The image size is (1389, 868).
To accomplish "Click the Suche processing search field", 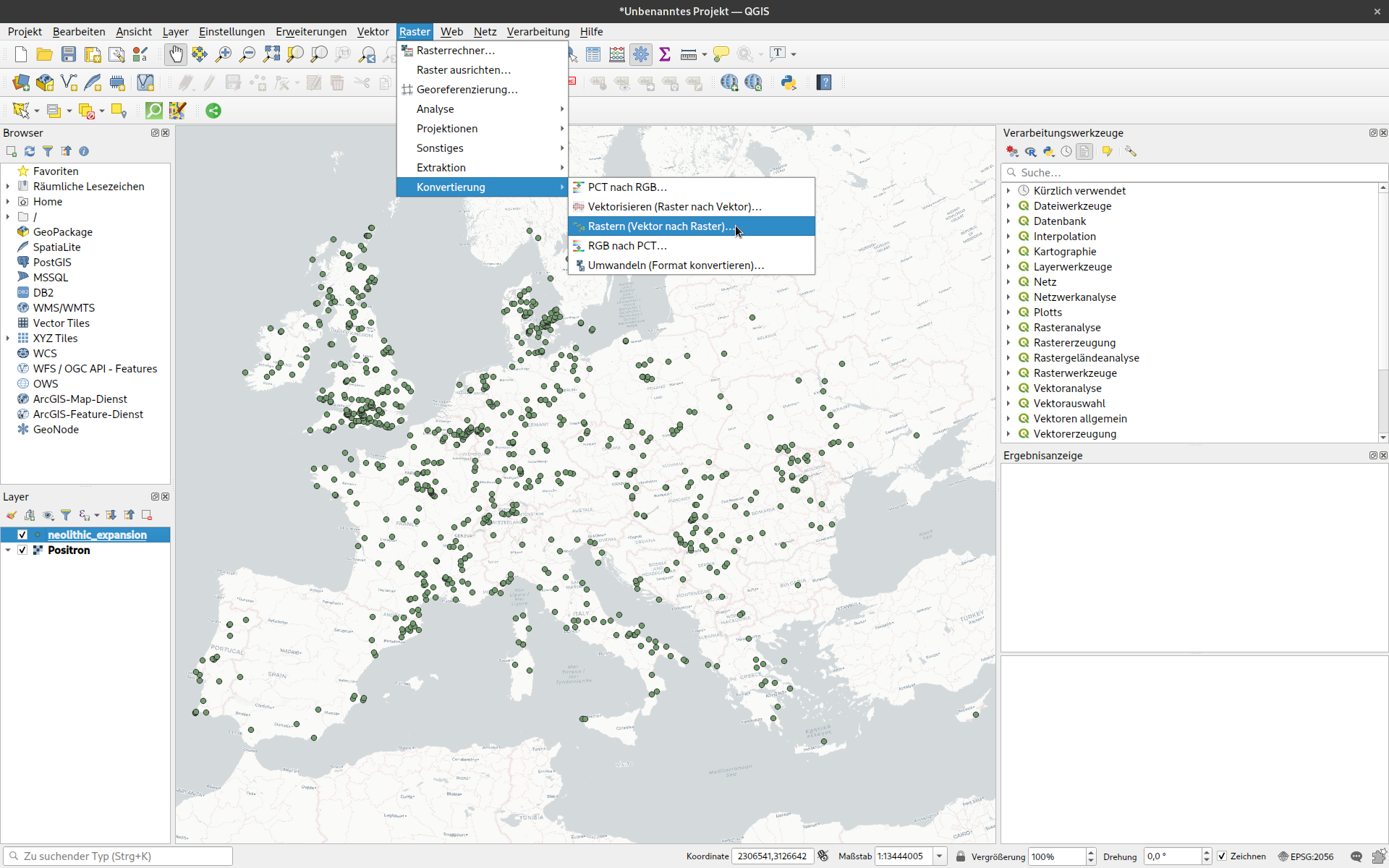I will pos(1194,173).
